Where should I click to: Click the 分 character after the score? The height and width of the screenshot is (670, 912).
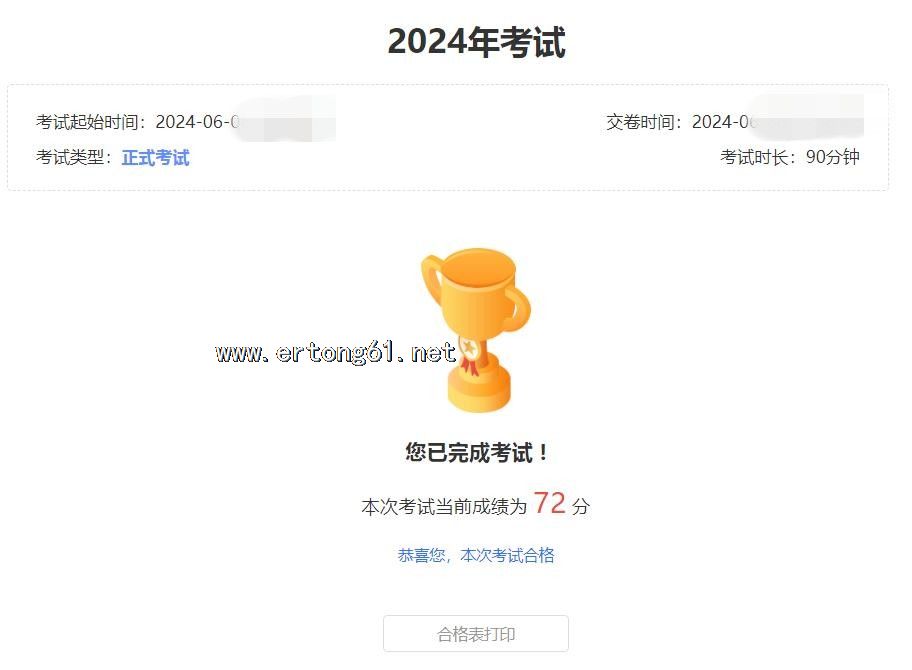click(580, 506)
